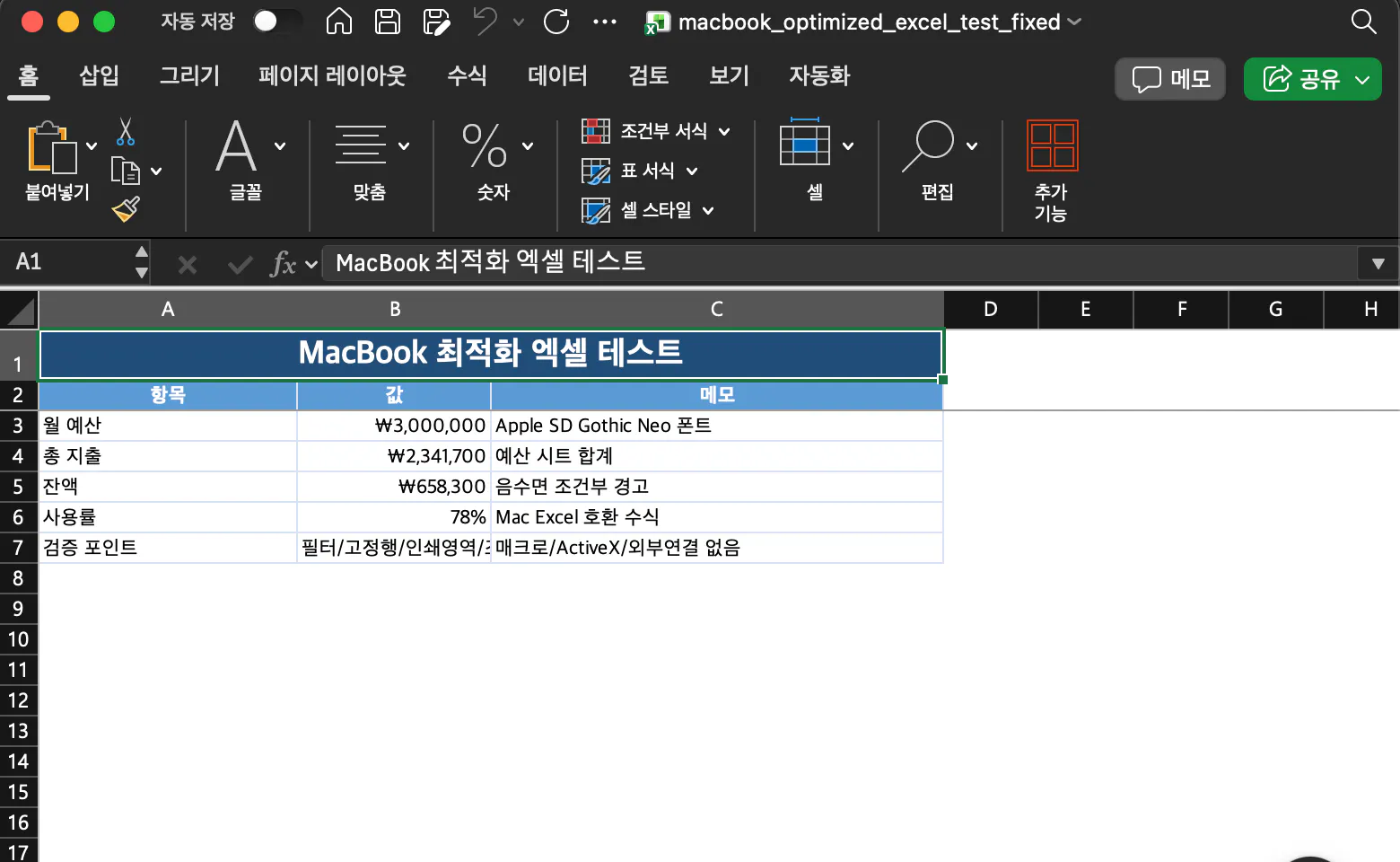The height and width of the screenshot is (862, 1400).
Task: Click the 셀 (Cells) grid icon
Action: coord(805,143)
